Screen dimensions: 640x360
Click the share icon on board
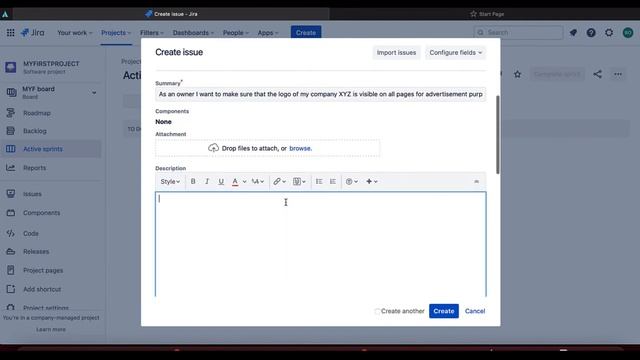598,74
